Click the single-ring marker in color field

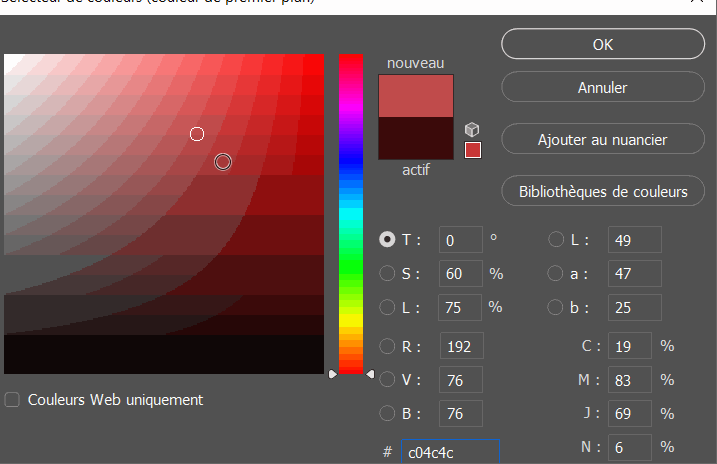click(x=197, y=134)
